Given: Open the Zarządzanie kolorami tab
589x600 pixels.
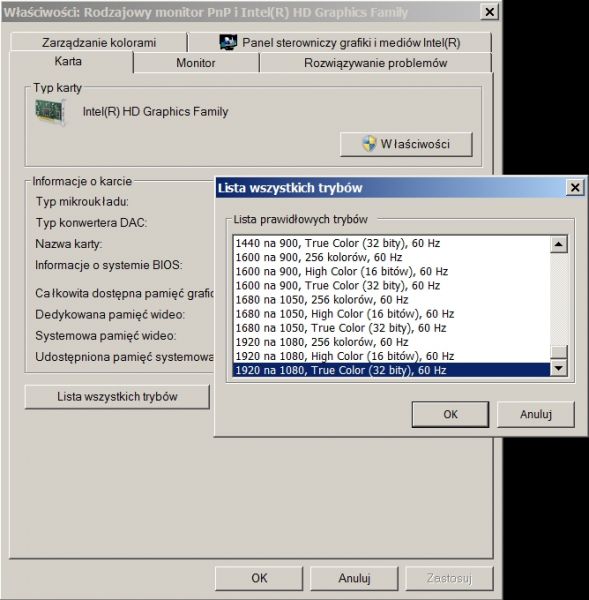Looking at the screenshot, I should pyautogui.click(x=99, y=42).
